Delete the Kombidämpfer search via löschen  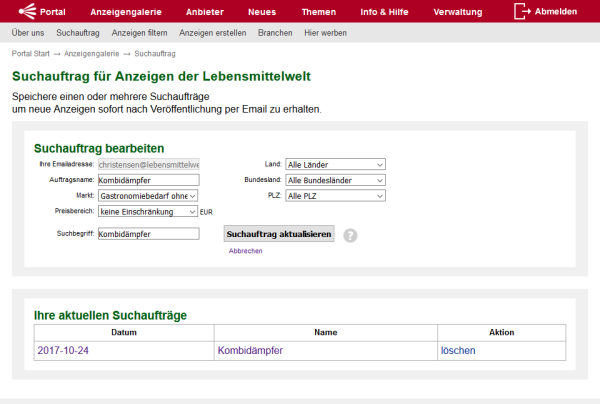[458, 351]
